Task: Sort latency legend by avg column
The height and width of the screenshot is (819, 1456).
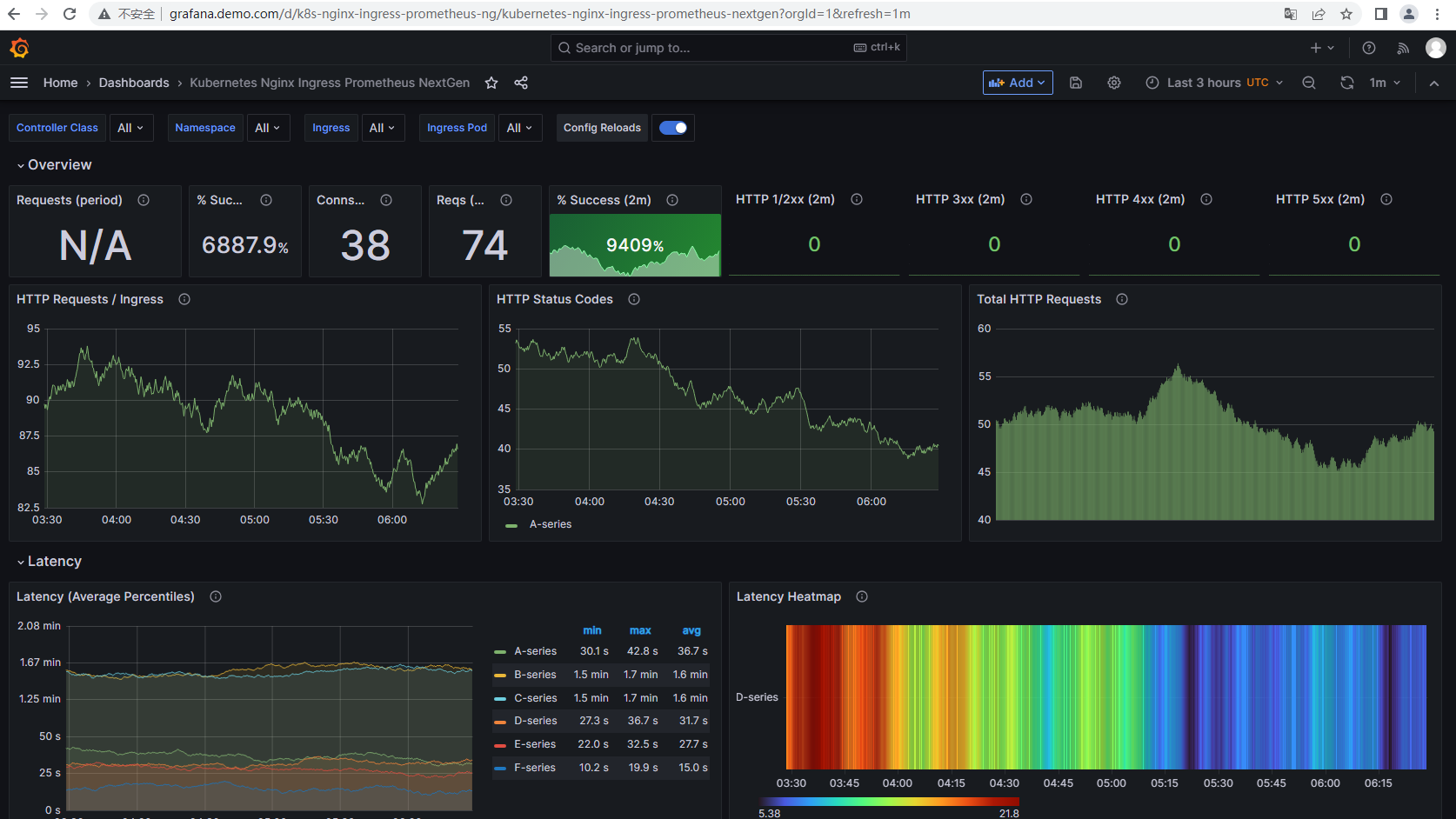Action: [x=691, y=630]
